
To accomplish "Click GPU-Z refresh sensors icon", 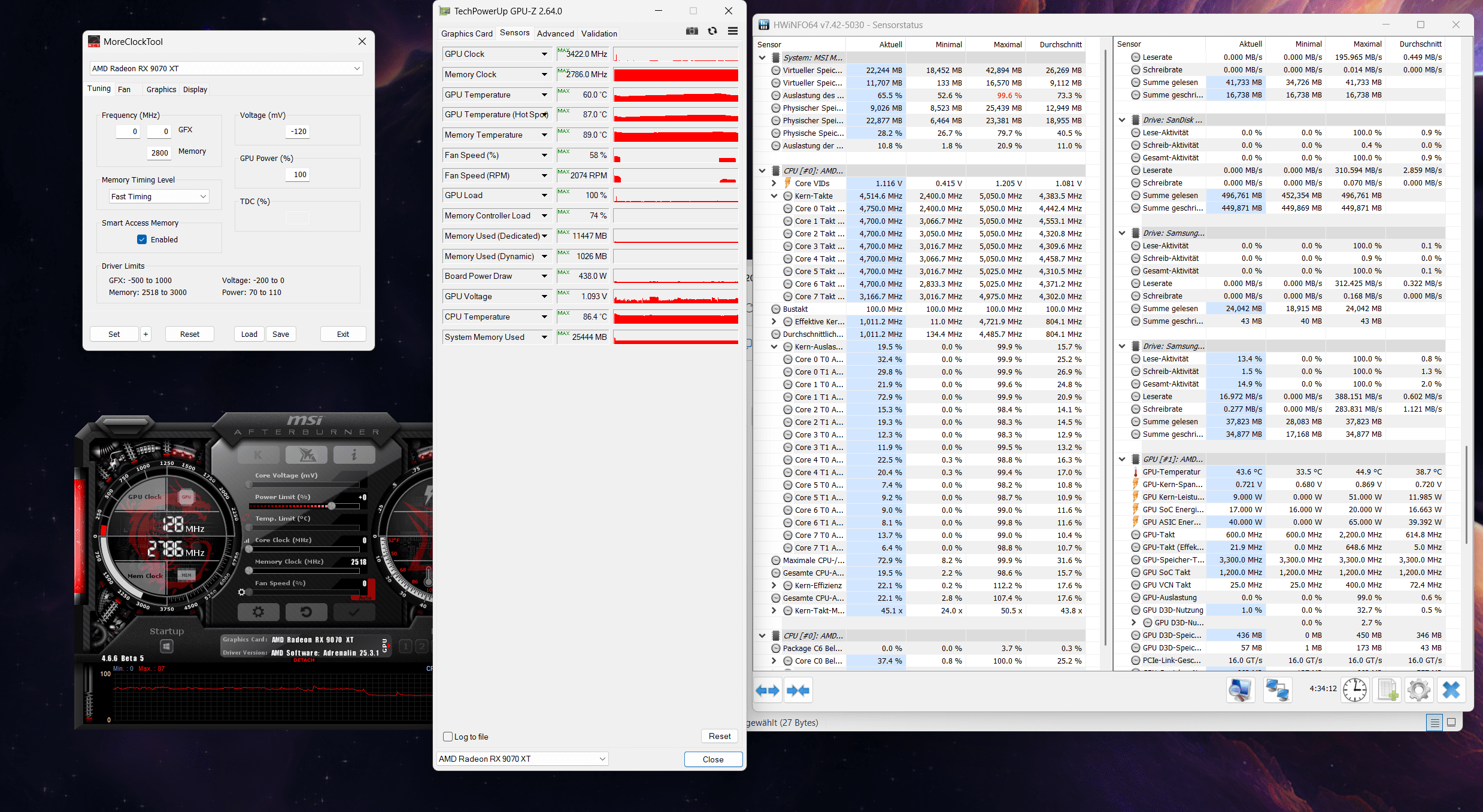I will (712, 31).
